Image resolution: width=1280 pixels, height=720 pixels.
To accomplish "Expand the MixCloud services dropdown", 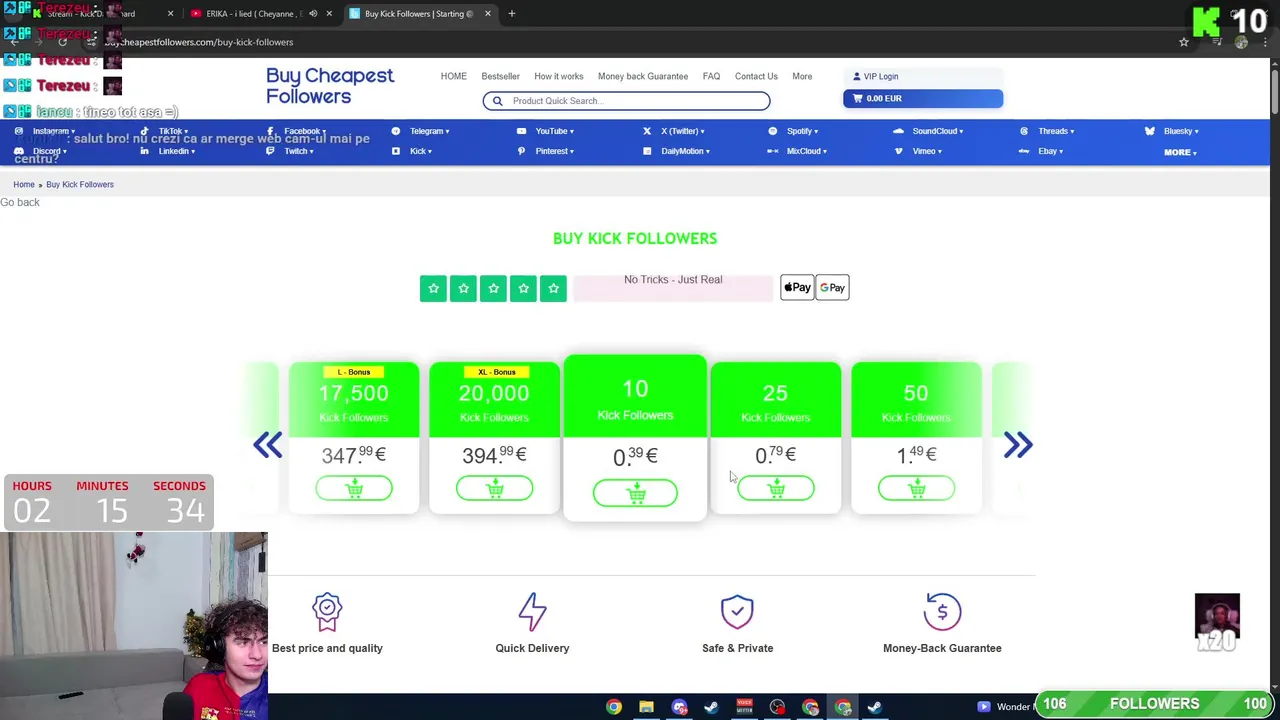I will point(806,151).
